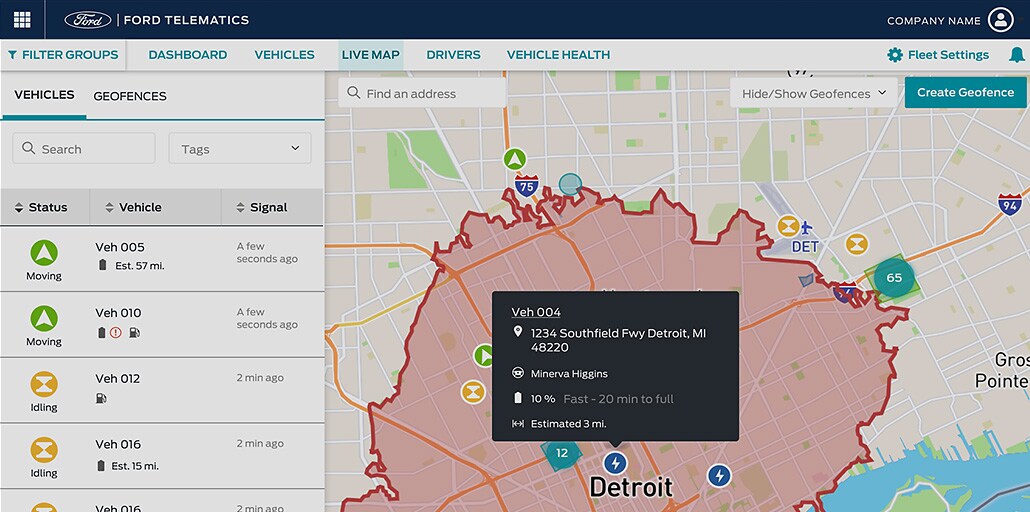Screen dimensions: 1030x512
Task: Click the battery icon beside Est. 15 mi.
Action: tap(101, 465)
